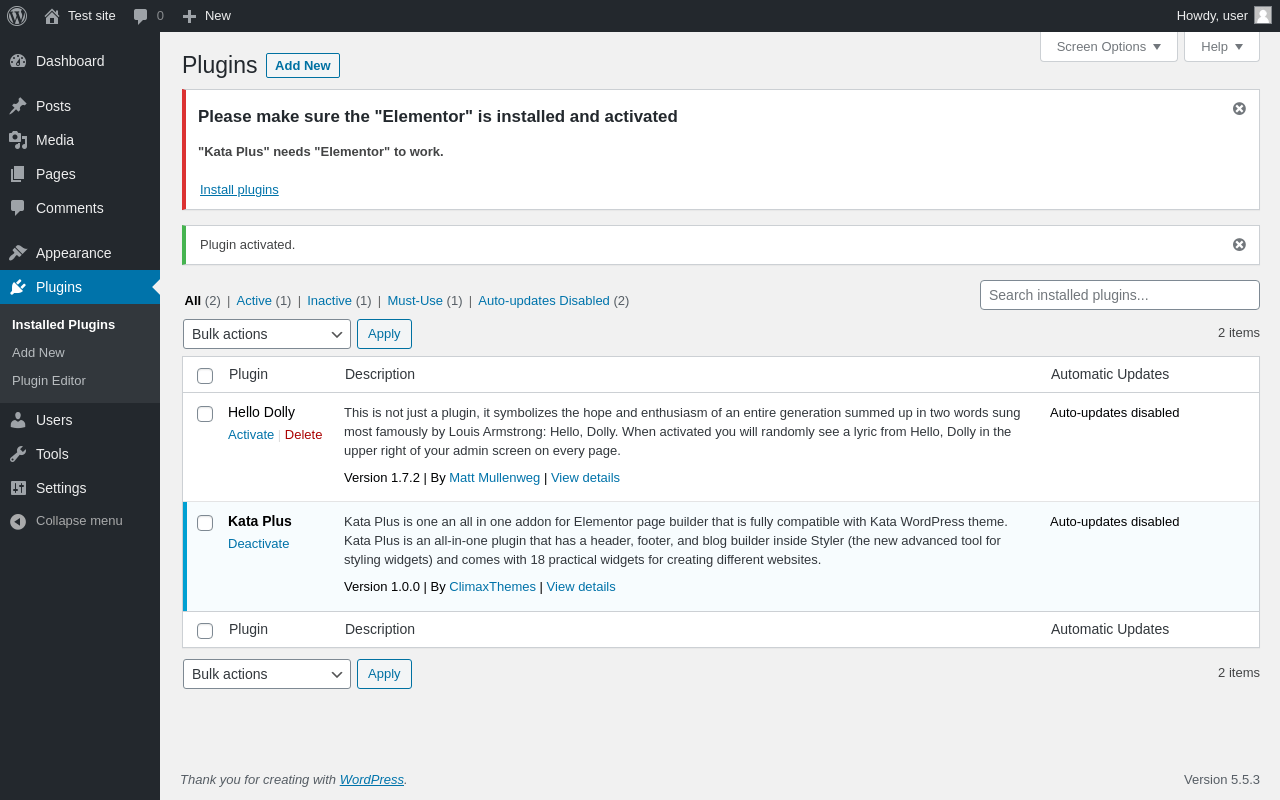Click the Test site title link

[92, 16]
